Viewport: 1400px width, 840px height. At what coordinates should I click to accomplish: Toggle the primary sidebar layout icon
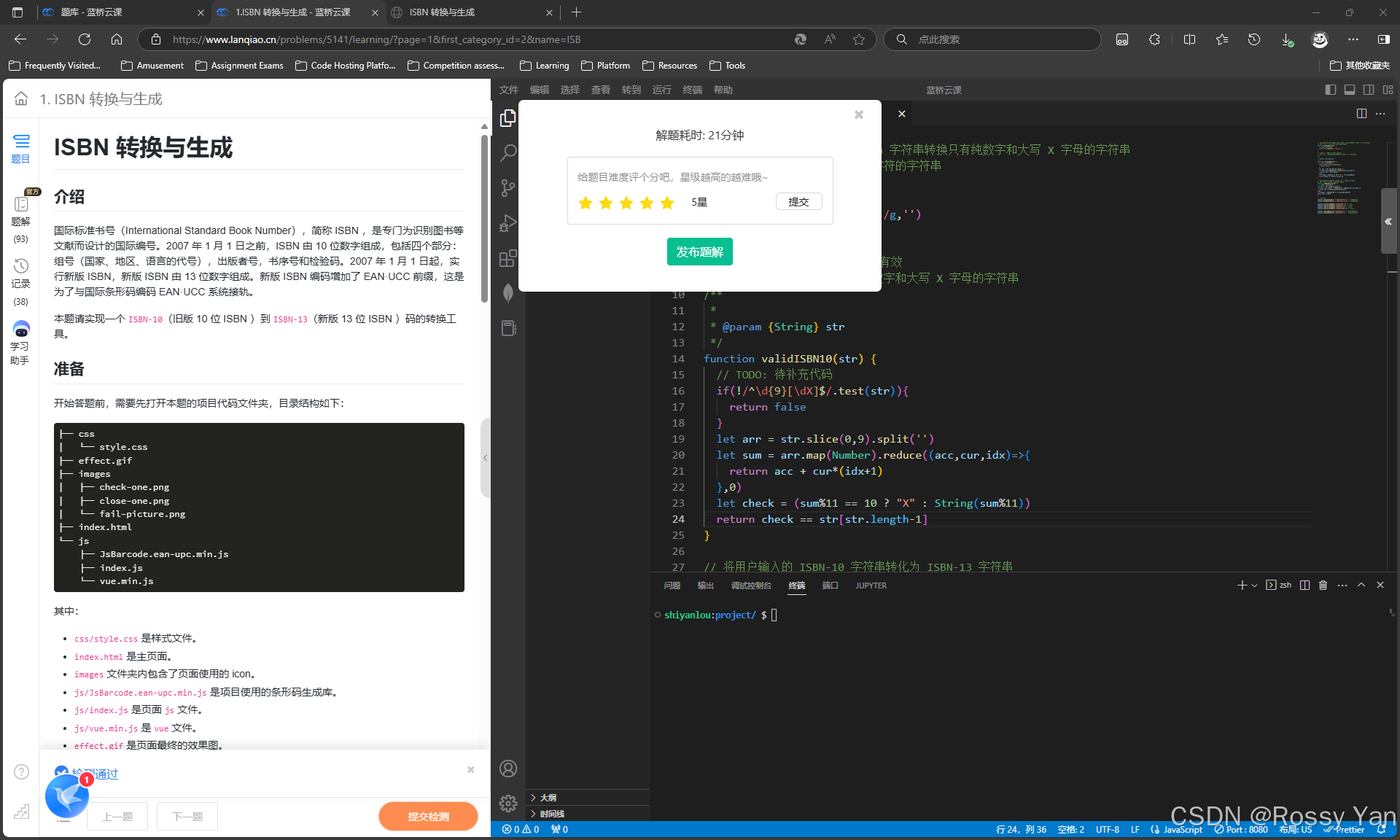(1331, 90)
